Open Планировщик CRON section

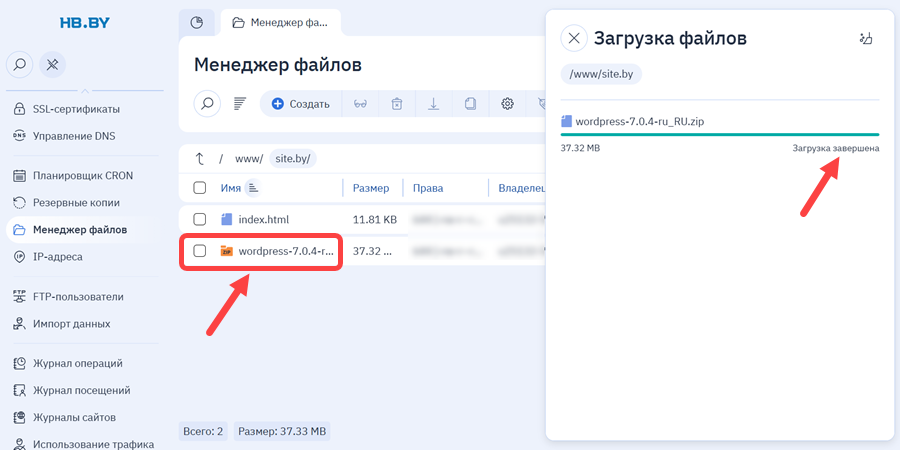(x=84, y=176)
